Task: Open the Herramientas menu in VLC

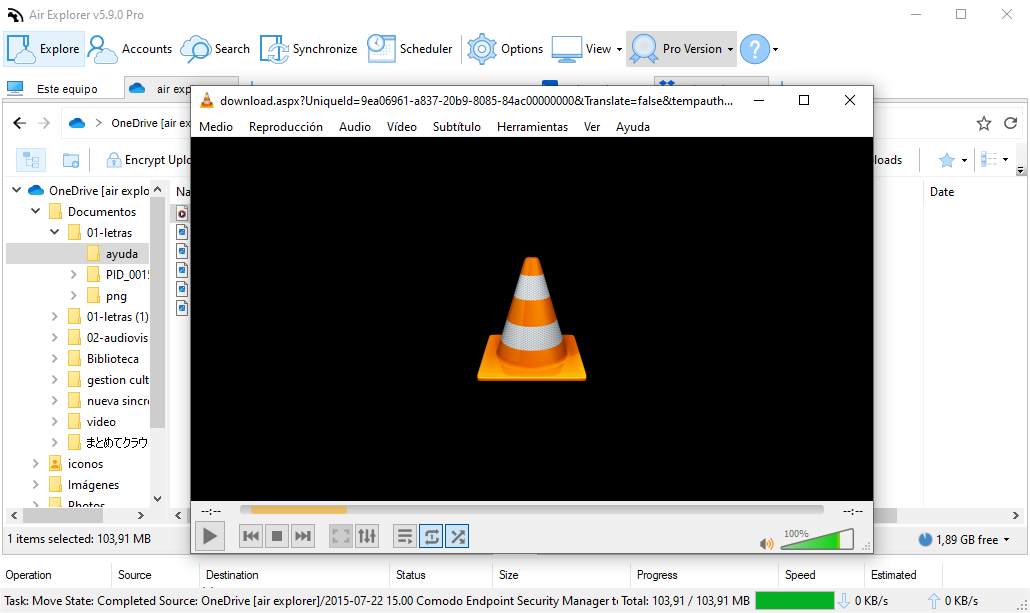Action: click(x=532, y=127)
